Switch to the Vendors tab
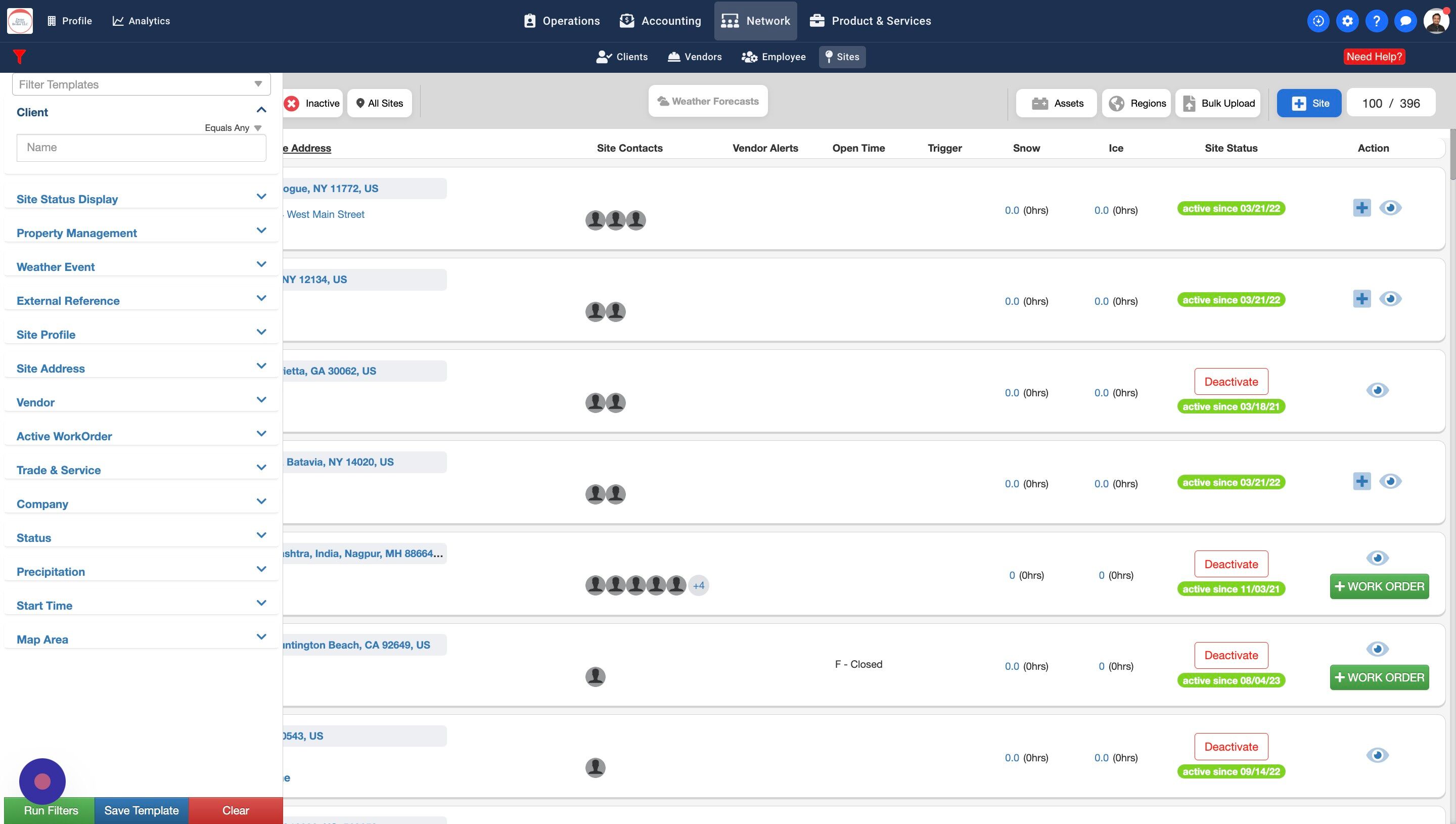Image resolution: width=1456 pixels, height=824 pixels. [694, 57]
